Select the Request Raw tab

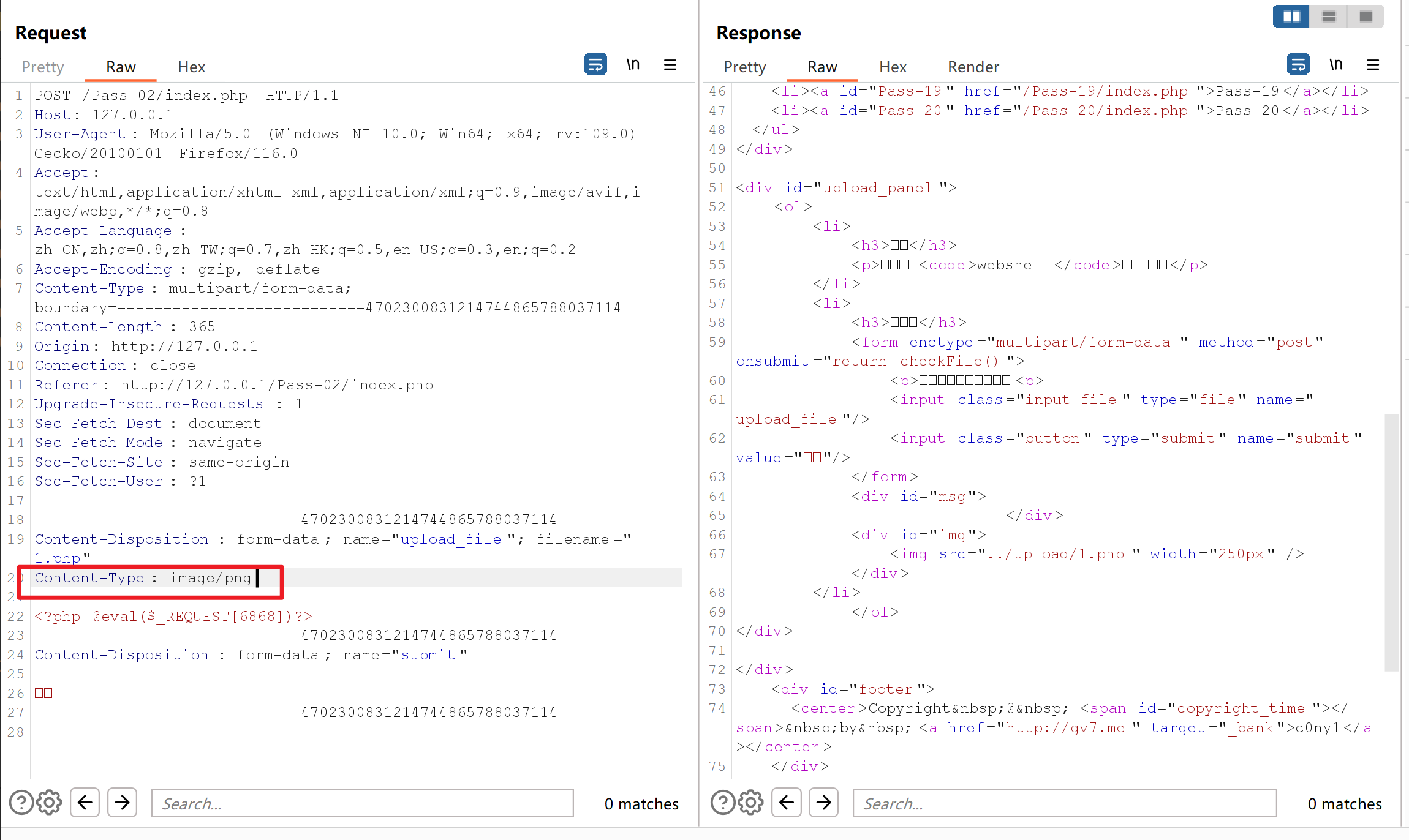121,67
